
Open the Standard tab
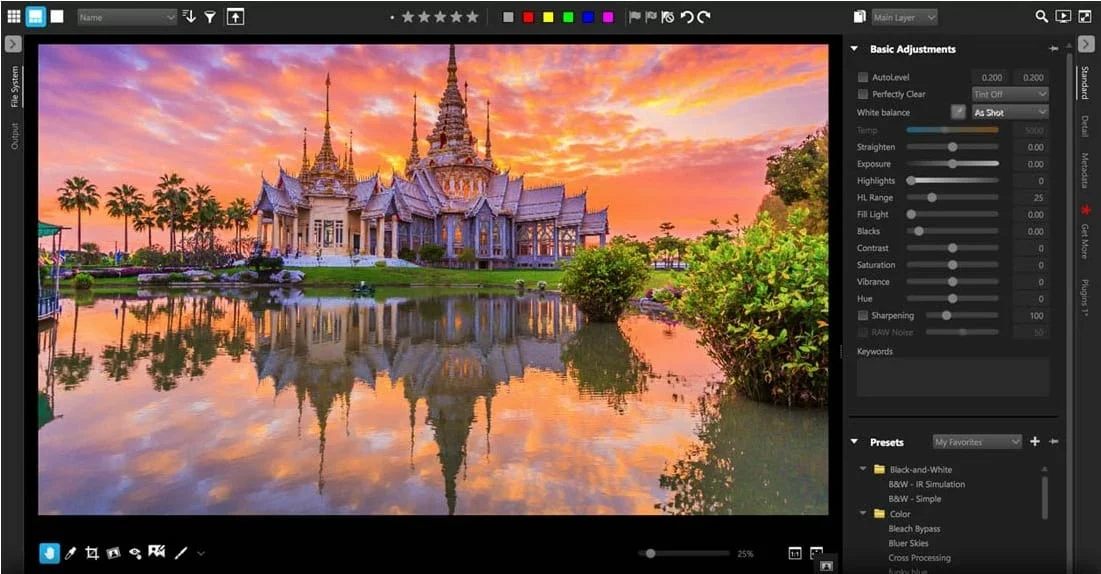coord(1084,82)
